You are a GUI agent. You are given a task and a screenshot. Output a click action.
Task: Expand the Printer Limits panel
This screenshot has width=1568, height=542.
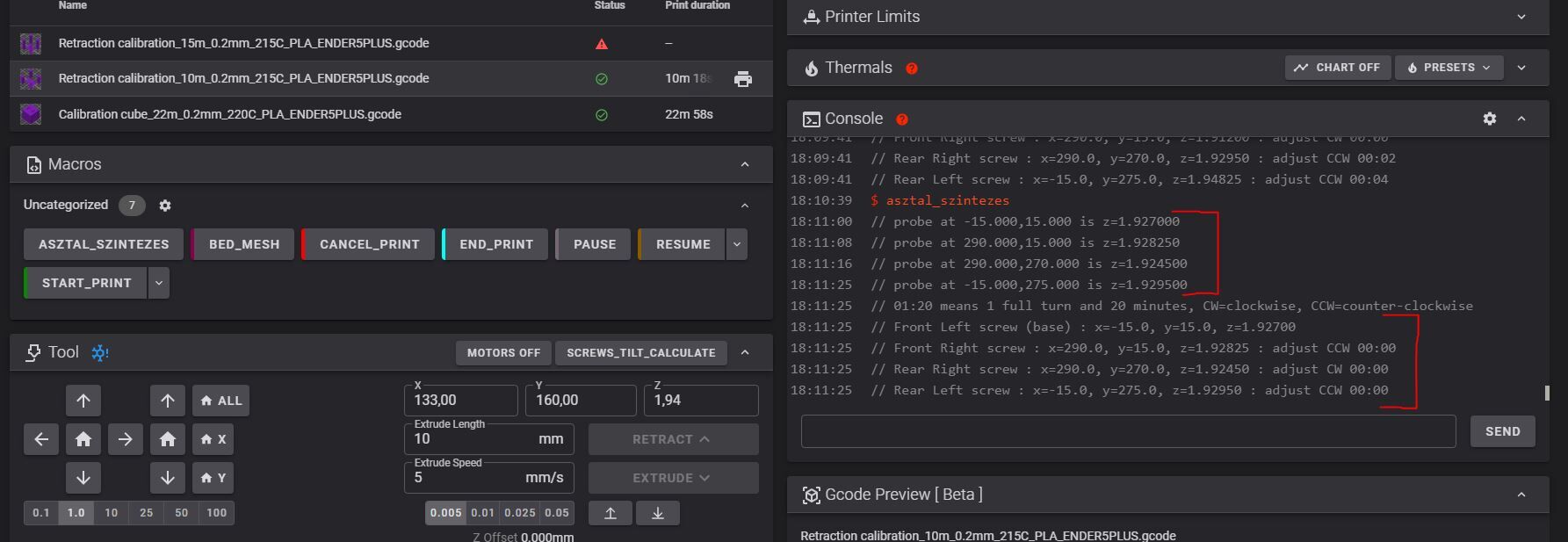click(x=1521, y=17)
